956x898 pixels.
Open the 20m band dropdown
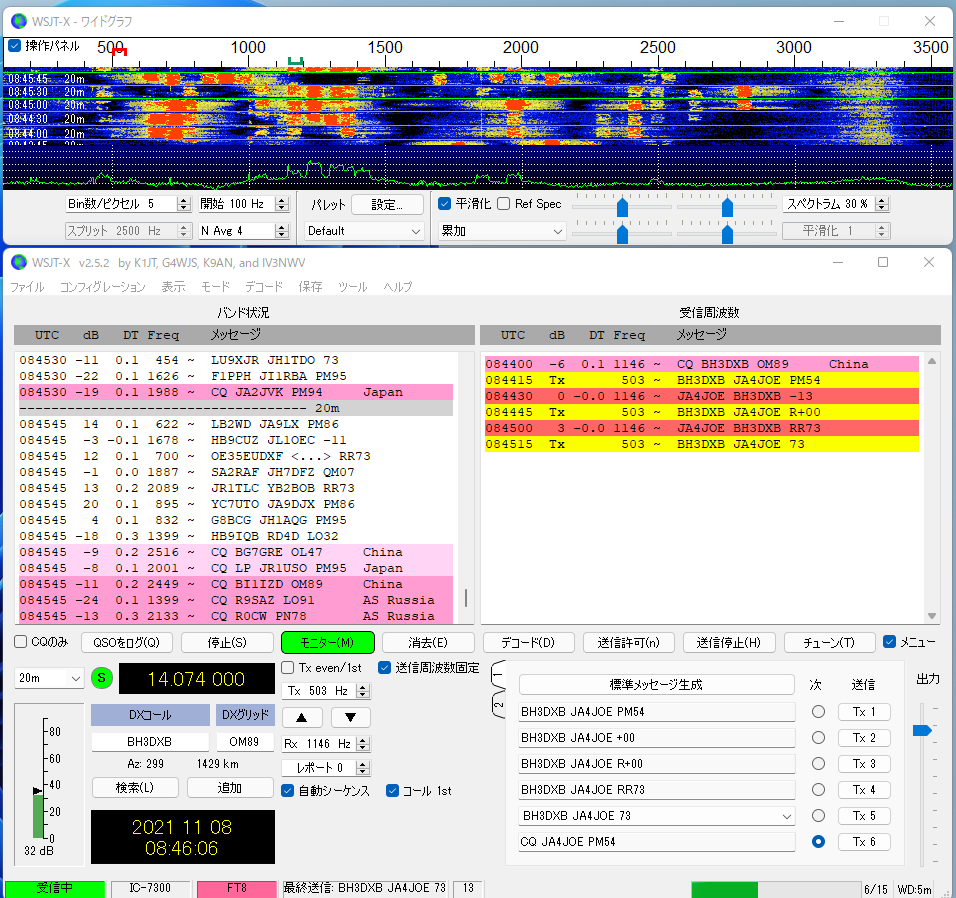tap(49, 678)
